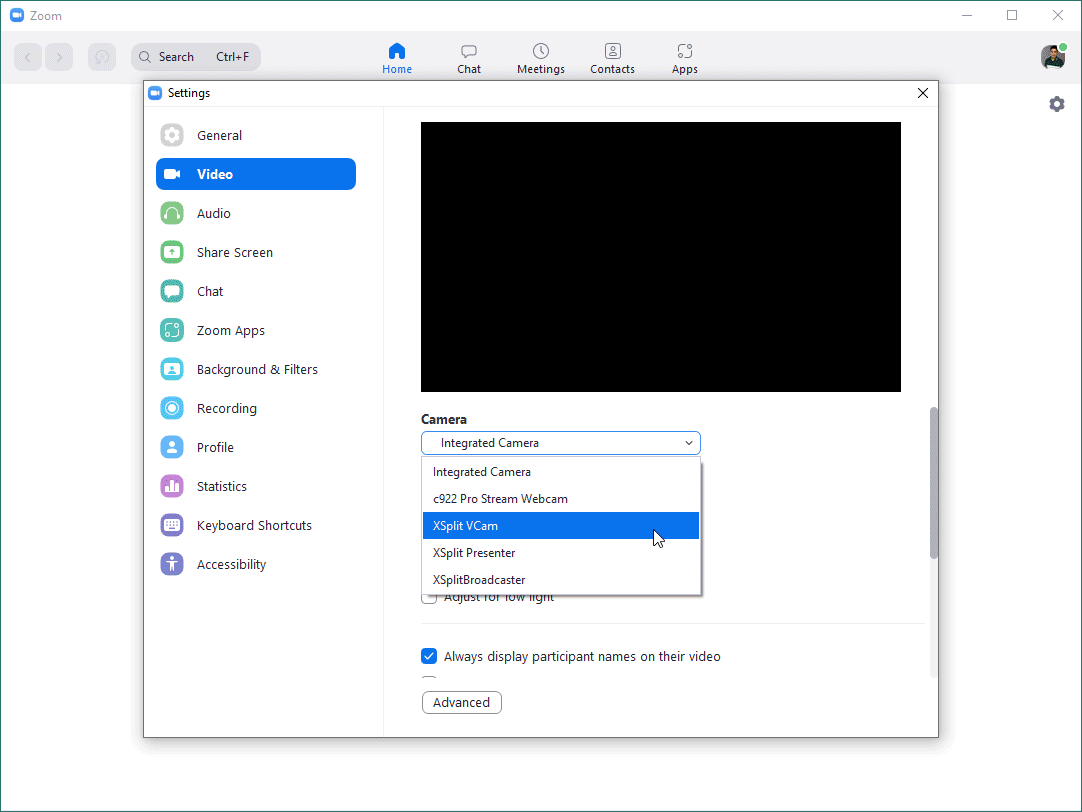Open the Zoom Apps settings icon

172,330
